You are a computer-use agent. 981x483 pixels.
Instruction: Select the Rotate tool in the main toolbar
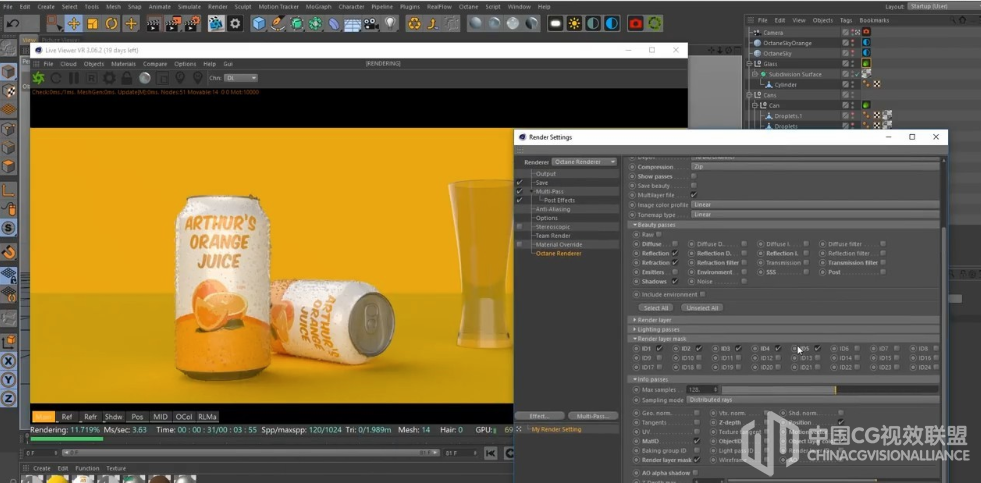tap(111, 24)
